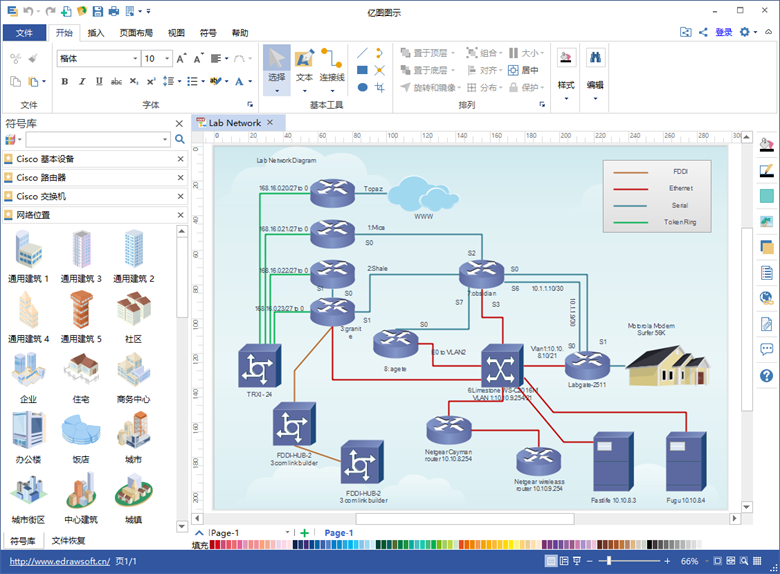This screenshot has height=574, width=780.
Task: Click the Print icon in quick access toolbar
Action: coord(114,11)
